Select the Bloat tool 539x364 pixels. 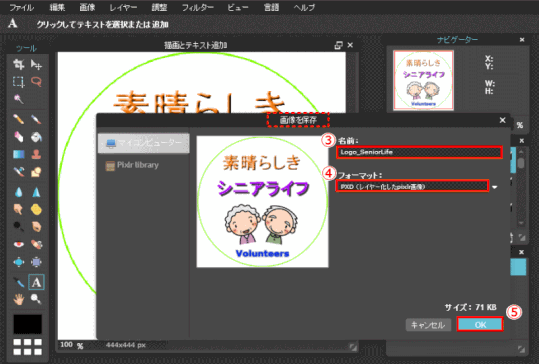pos(19,262)
